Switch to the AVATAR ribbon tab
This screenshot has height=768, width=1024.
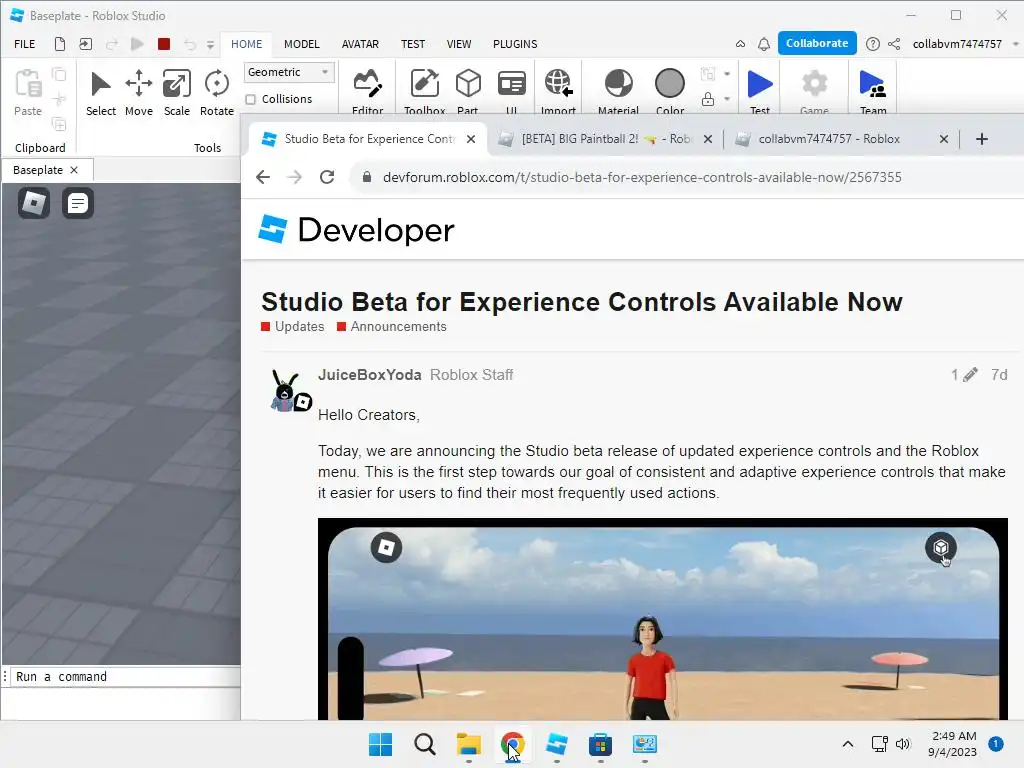click(360, 44)
